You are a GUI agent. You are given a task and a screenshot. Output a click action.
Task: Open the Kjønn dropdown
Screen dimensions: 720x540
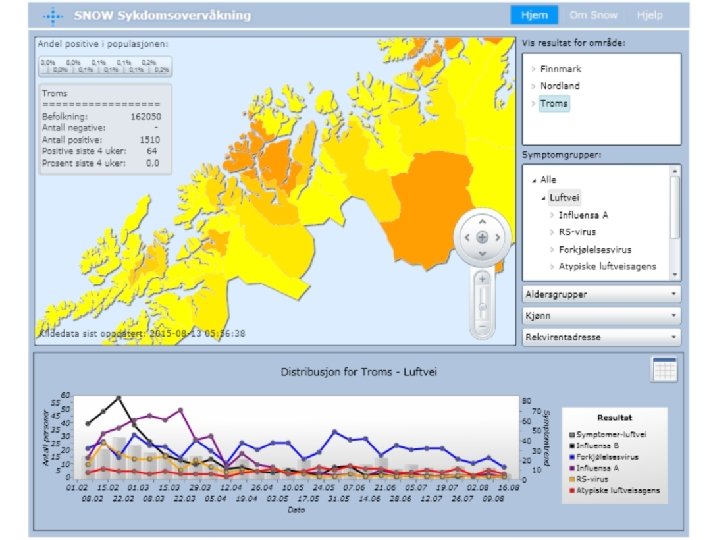coord(602,315)
